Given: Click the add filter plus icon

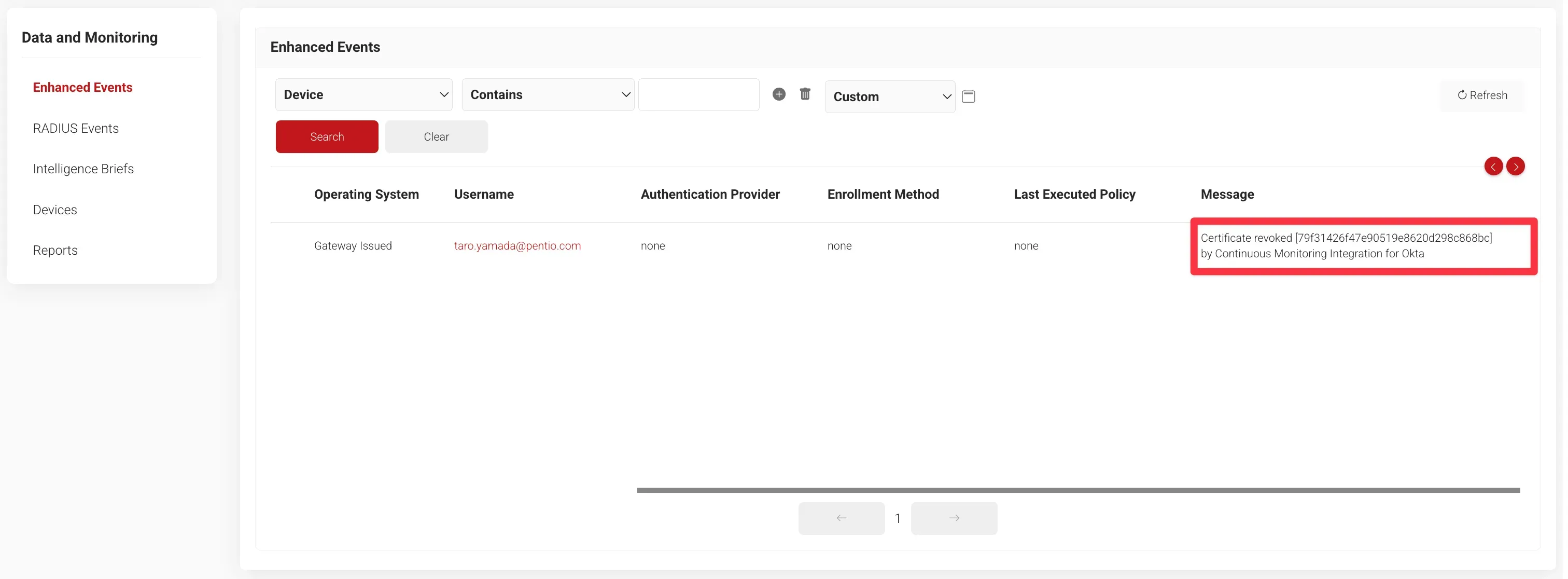Looking at the screenshot, I should [778, 94].
